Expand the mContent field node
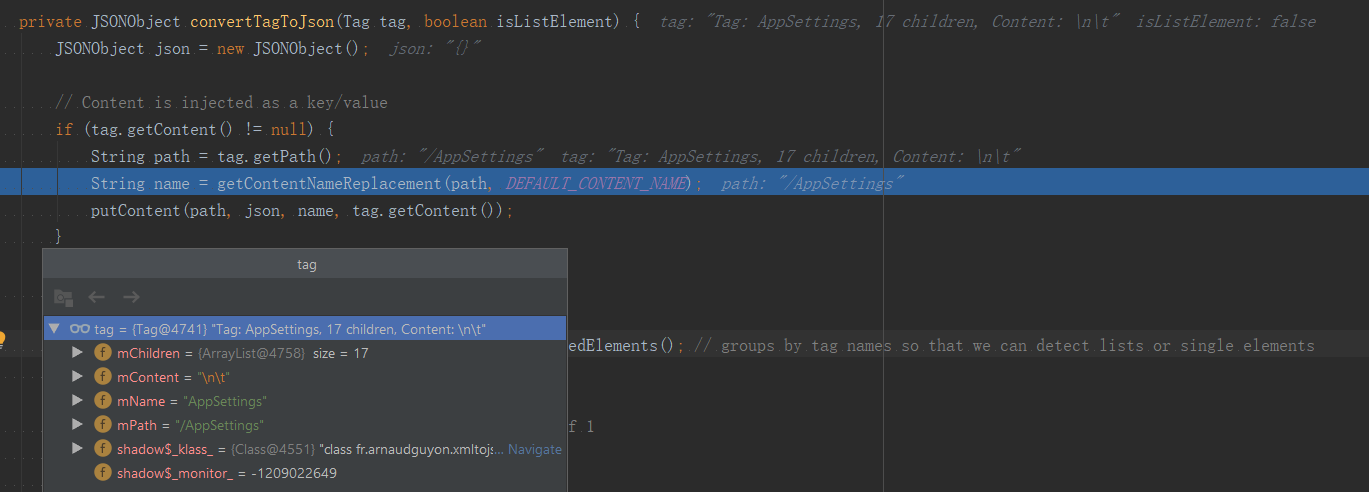This screenshot has width=1369, height=492. point(78,377)
